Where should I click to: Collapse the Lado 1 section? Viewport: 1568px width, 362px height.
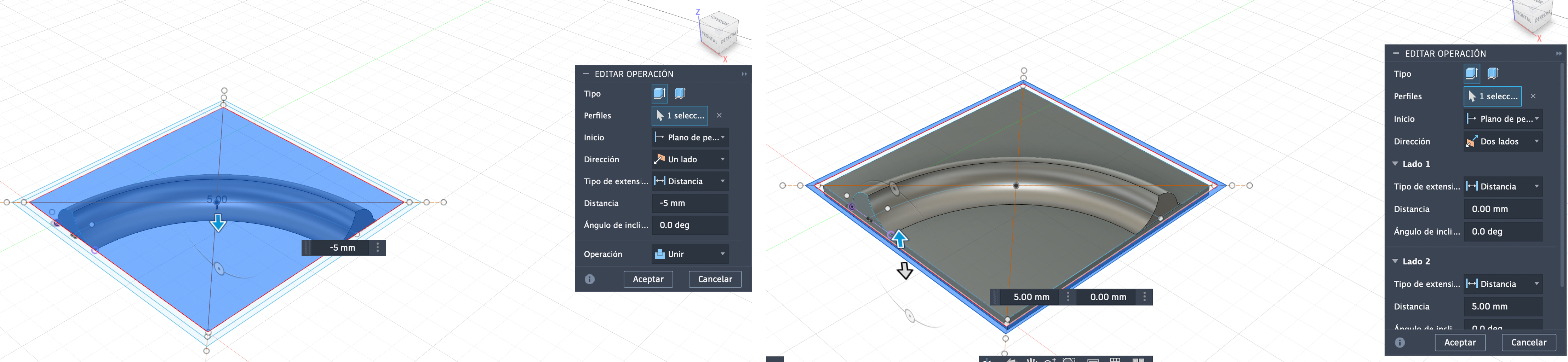coord(1395,164)
